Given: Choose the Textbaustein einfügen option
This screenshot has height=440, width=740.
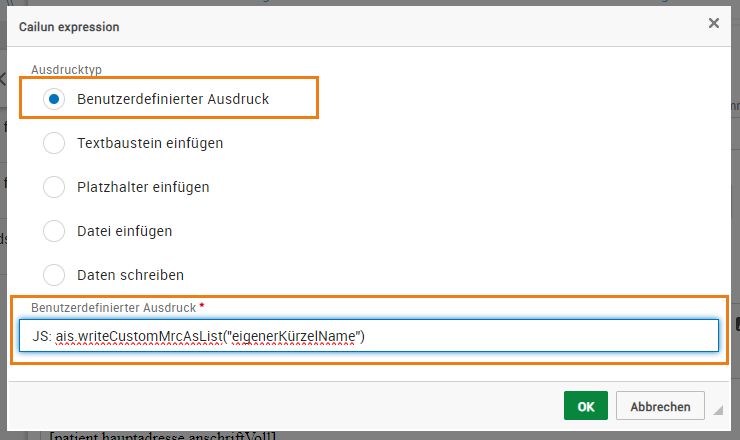Looking at the screenshot, I should coord(54,143).
